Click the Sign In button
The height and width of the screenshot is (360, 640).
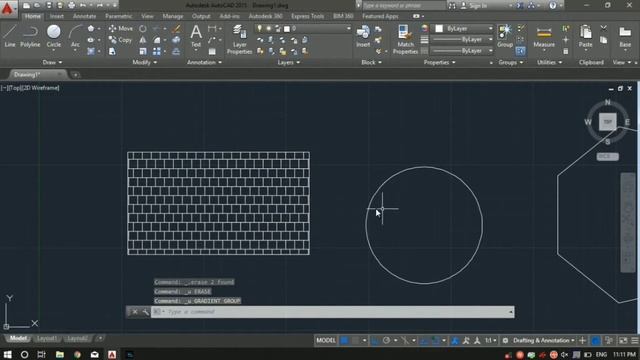pyautogui.click(x=474, y=6)
